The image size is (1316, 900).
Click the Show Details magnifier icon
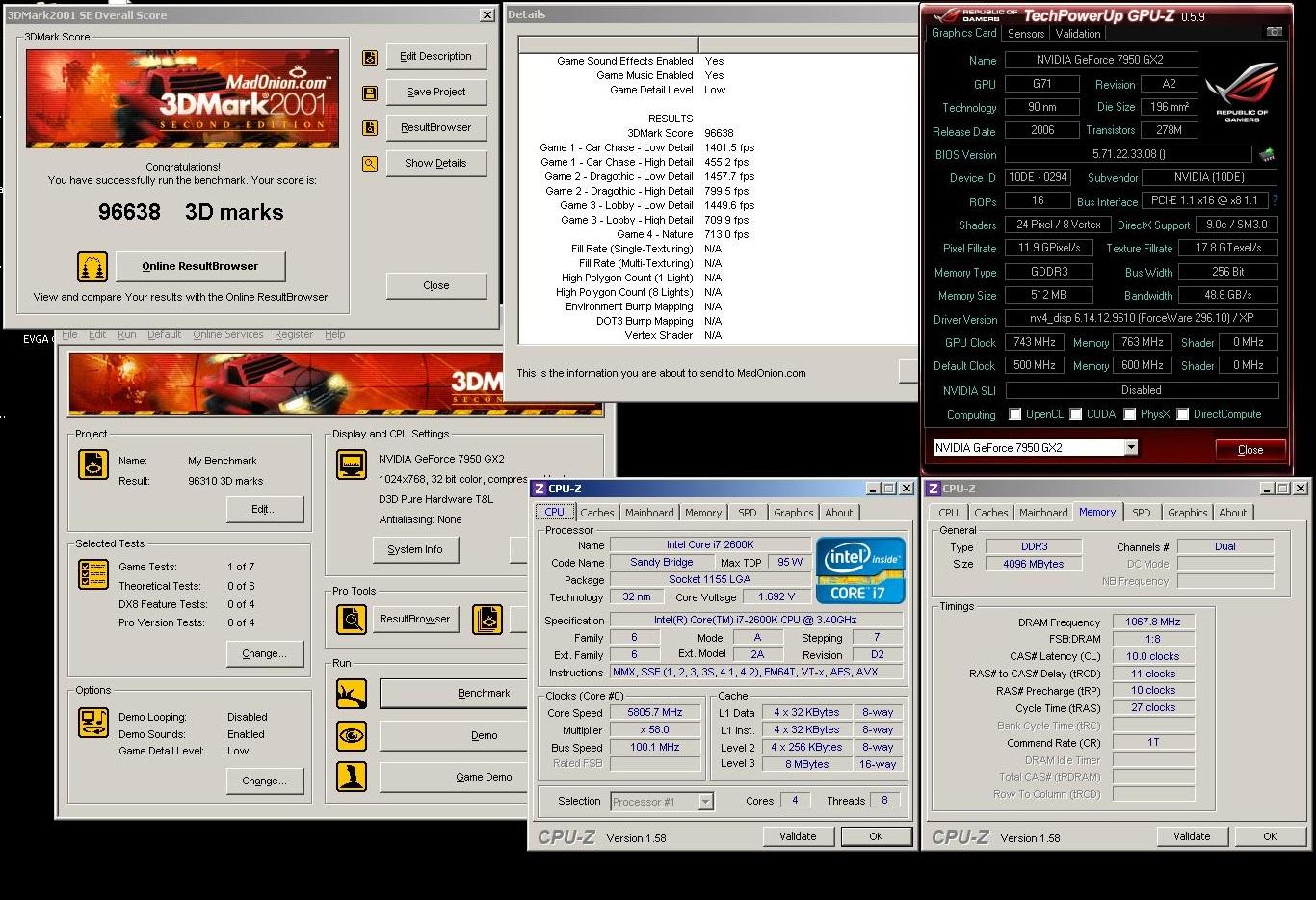(370, 164)
